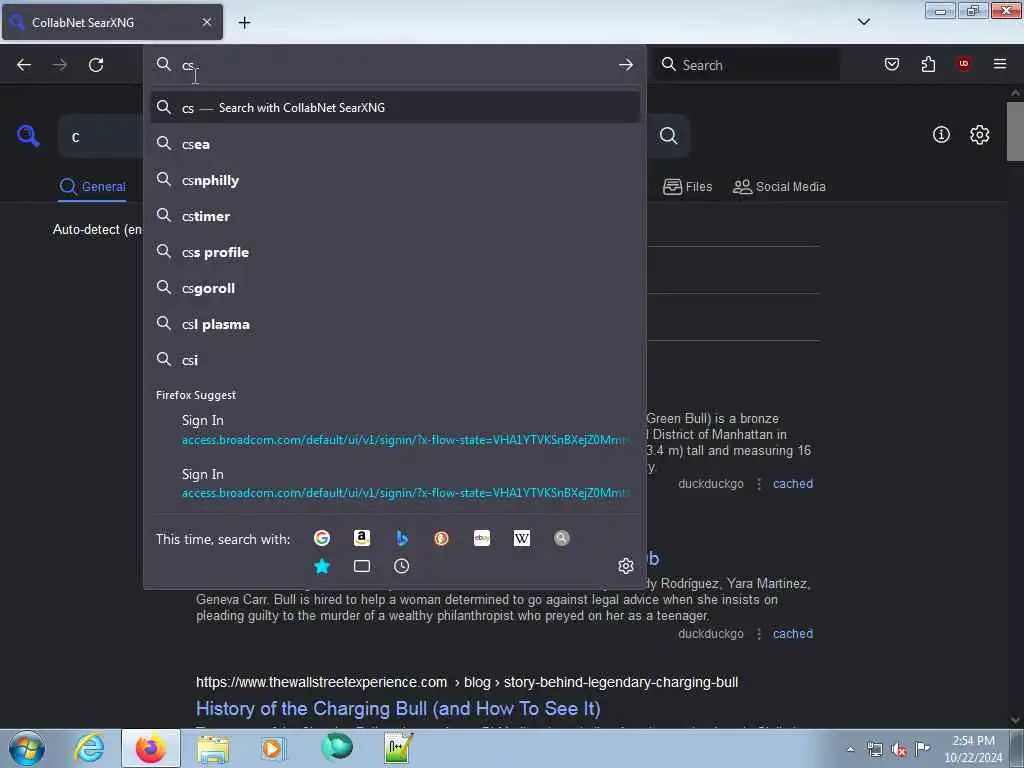The image size is (1024, 768).
Task: Open the taskbar clock showing 2:54 PM
Action: [973, 749]
